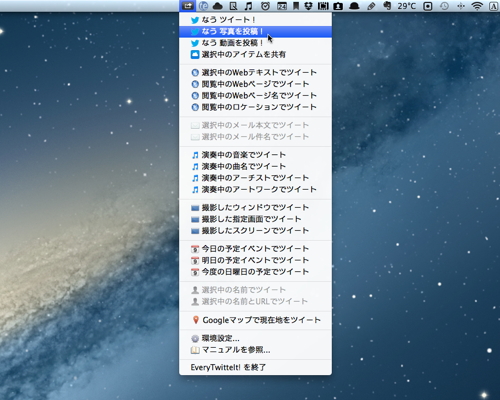Click the Time Machine clock icon
This screenshot has width=500, height=400.
click(x=444, y=6)
